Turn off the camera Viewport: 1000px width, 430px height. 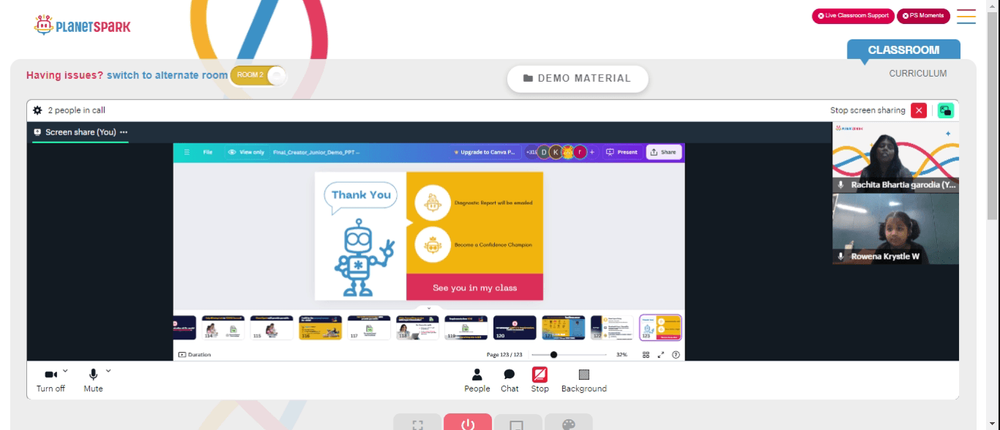click(50, 380)
